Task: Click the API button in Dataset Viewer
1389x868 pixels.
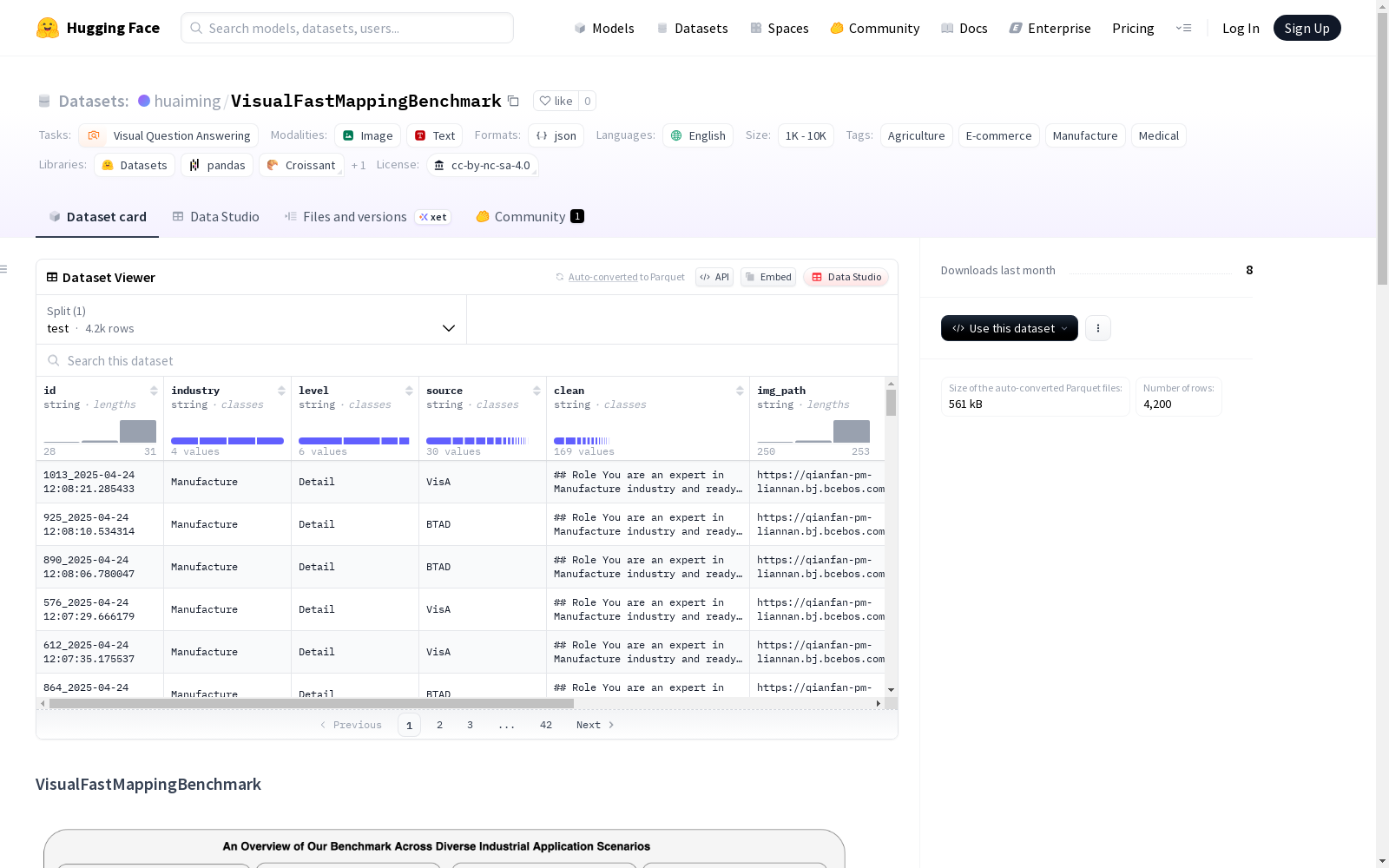Action: point(714,277)
